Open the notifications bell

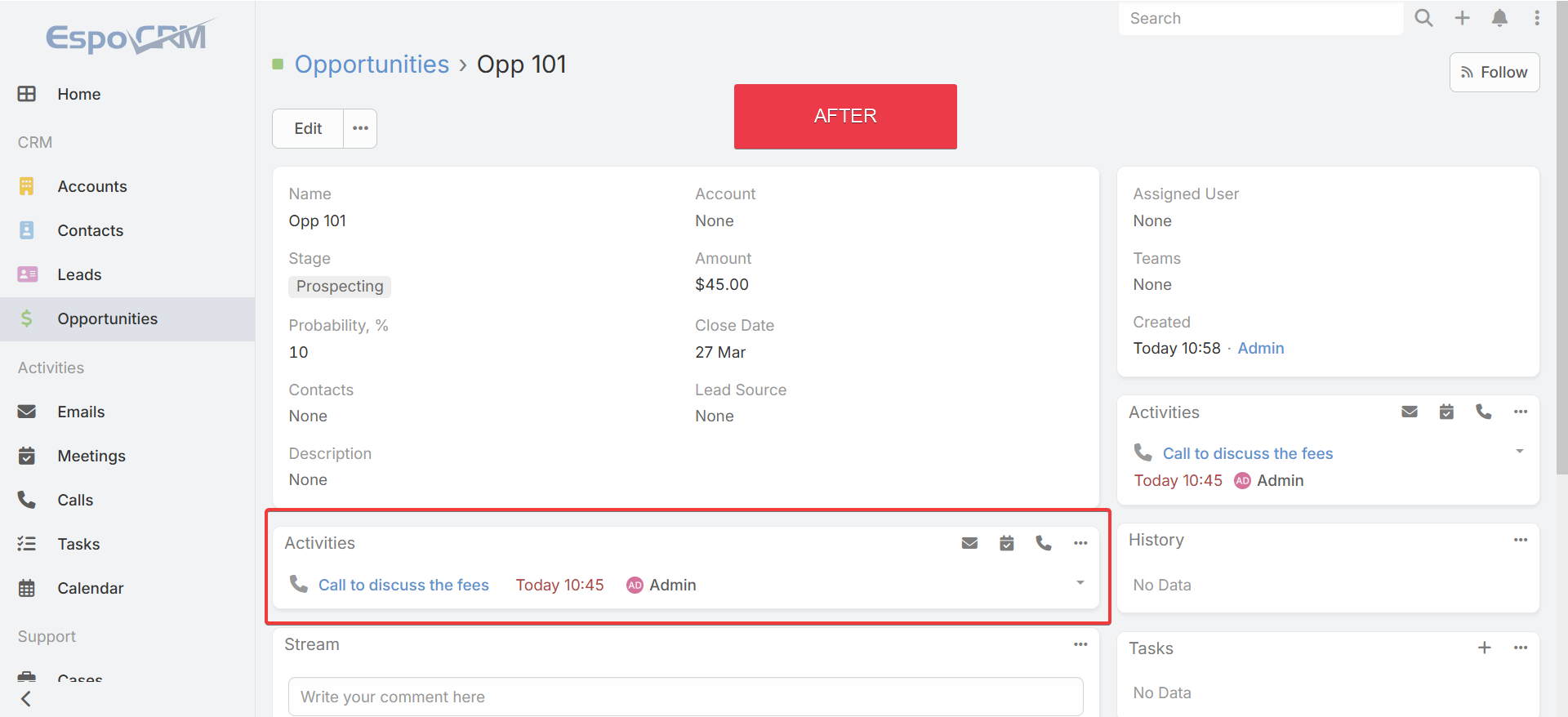coord(1499,18)
